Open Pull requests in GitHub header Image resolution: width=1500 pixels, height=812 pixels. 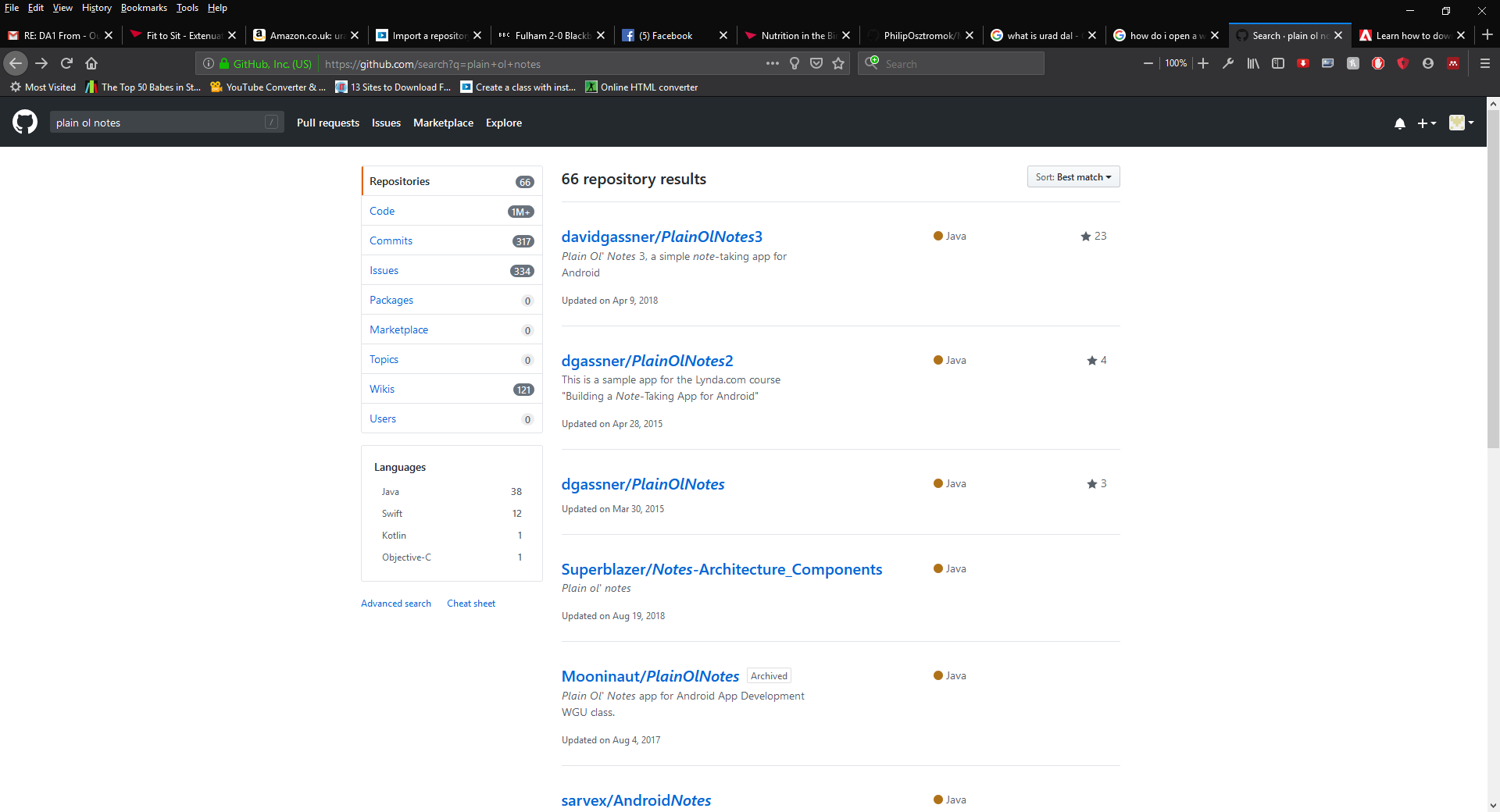coord(328,123)
